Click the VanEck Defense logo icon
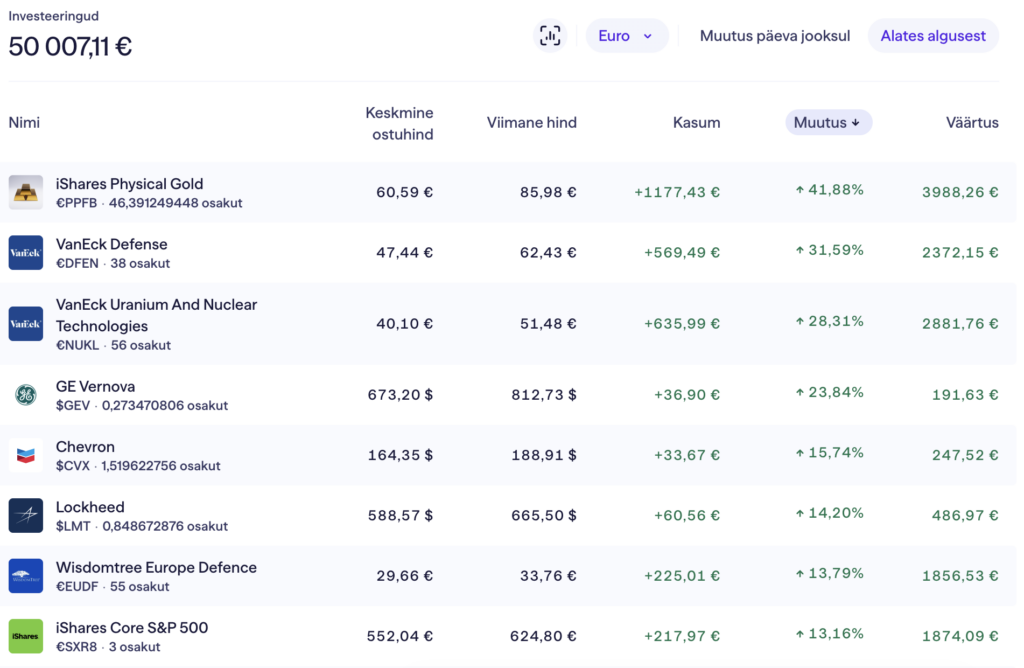Image resolution: width=1024 pixels, height=668 pixels. click(26, 253)
